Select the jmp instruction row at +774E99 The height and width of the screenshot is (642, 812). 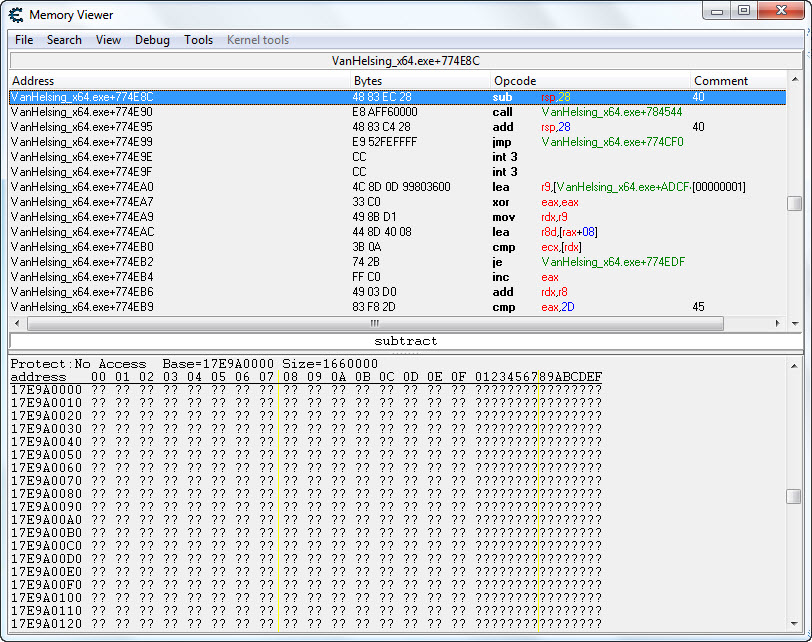(x=300, y=142)
